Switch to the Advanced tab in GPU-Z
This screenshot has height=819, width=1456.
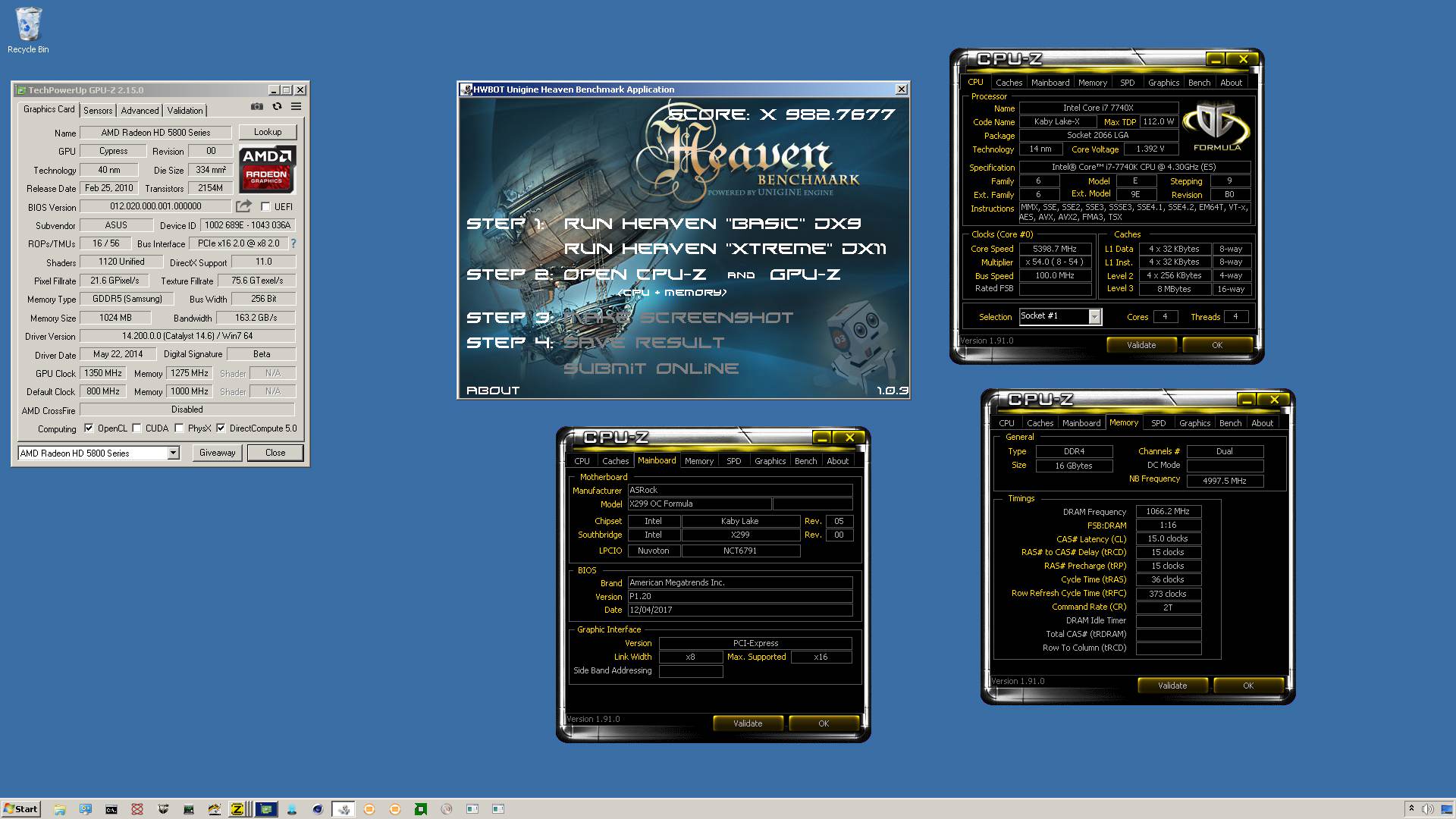140,110
